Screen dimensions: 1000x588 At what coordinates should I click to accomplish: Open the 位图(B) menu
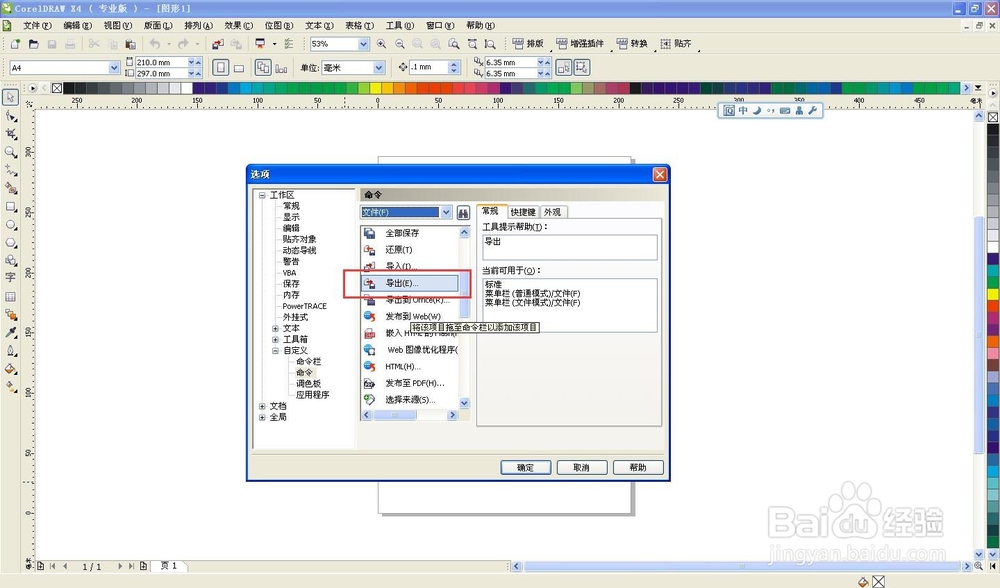(279, 26)
